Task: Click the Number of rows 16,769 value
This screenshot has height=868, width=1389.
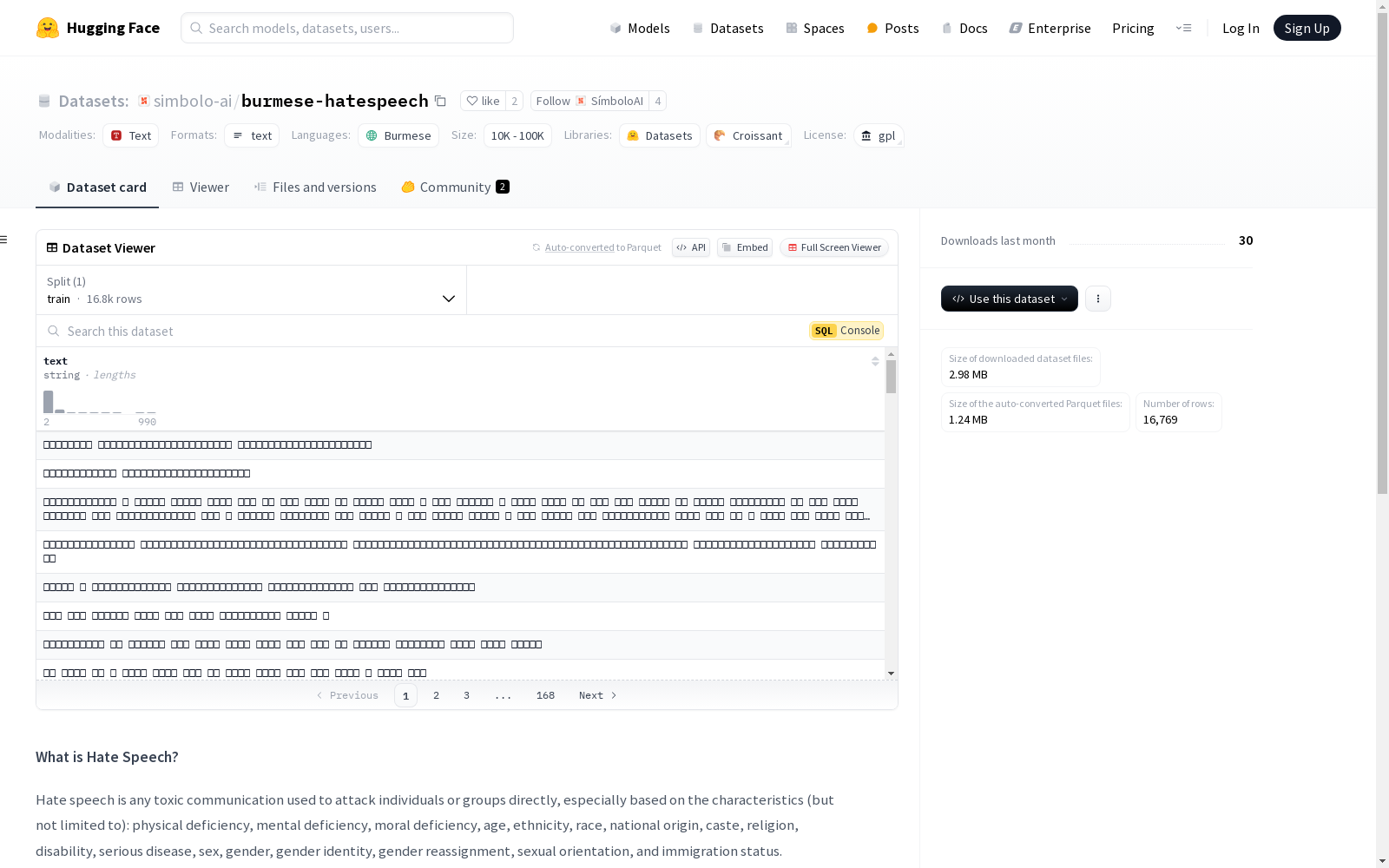Action: coord(1160,419)
